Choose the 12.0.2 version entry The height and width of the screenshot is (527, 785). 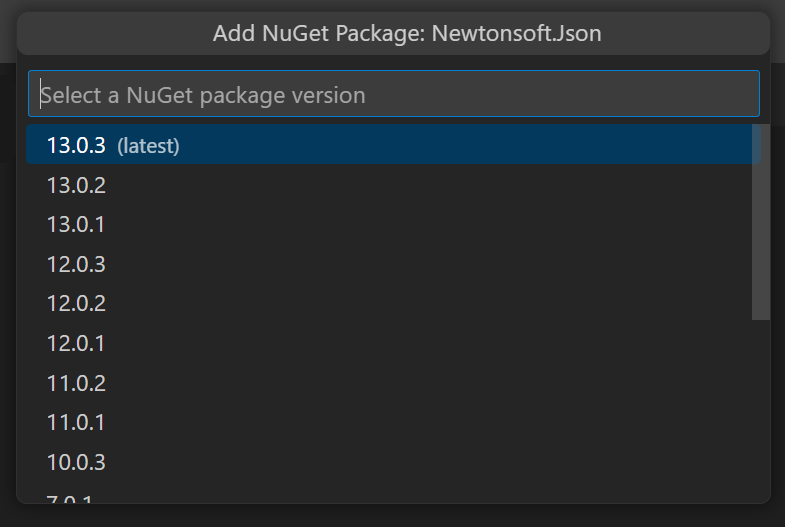[76, 303]
